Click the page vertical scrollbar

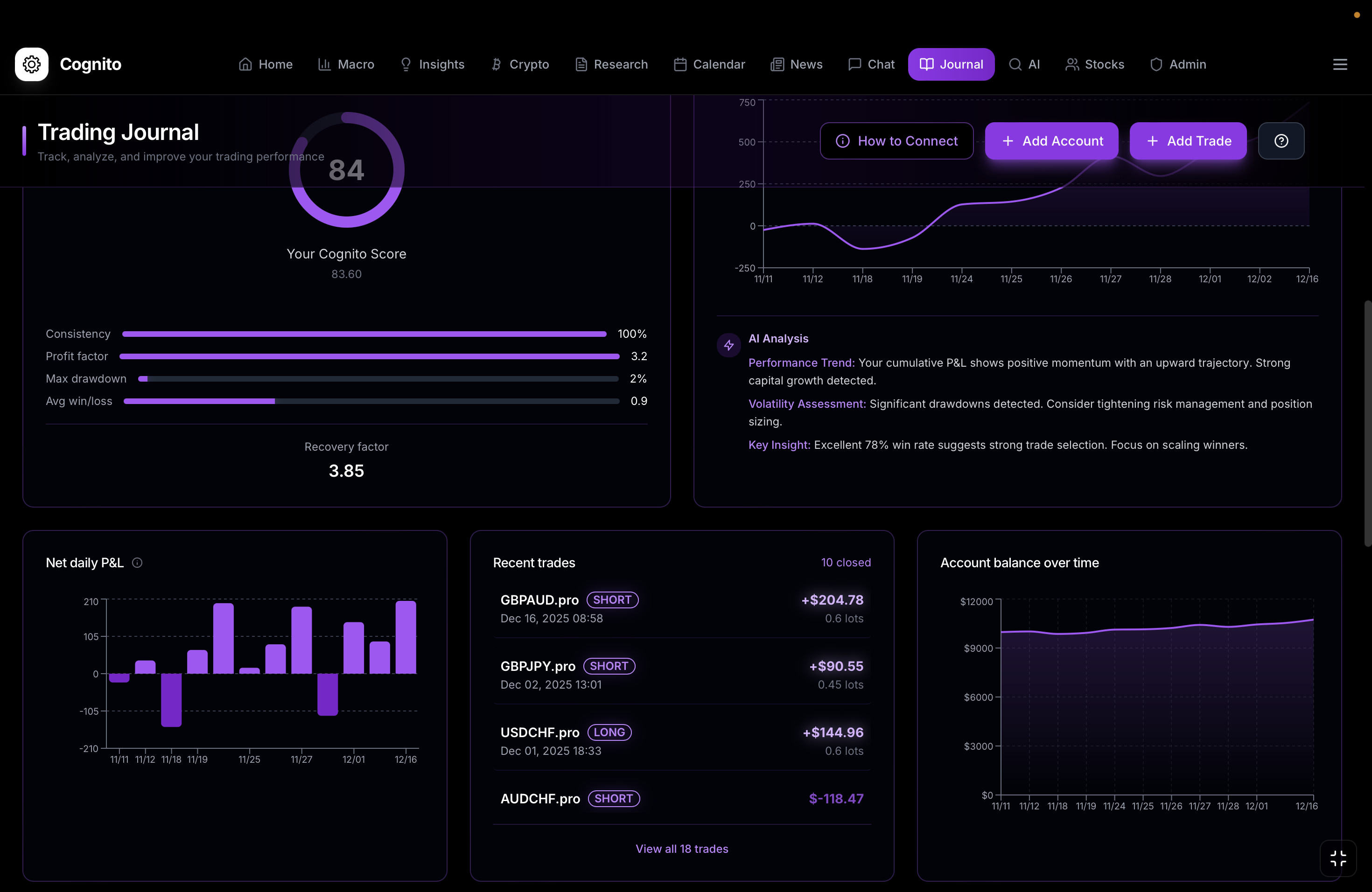click(x=1367, y=424)
